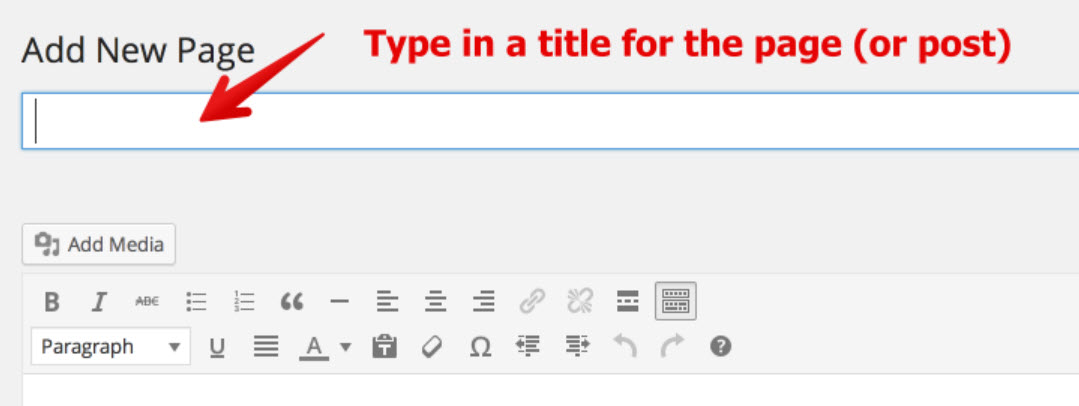
Task: Toggle bold formatting
Action: pos(52,301)
